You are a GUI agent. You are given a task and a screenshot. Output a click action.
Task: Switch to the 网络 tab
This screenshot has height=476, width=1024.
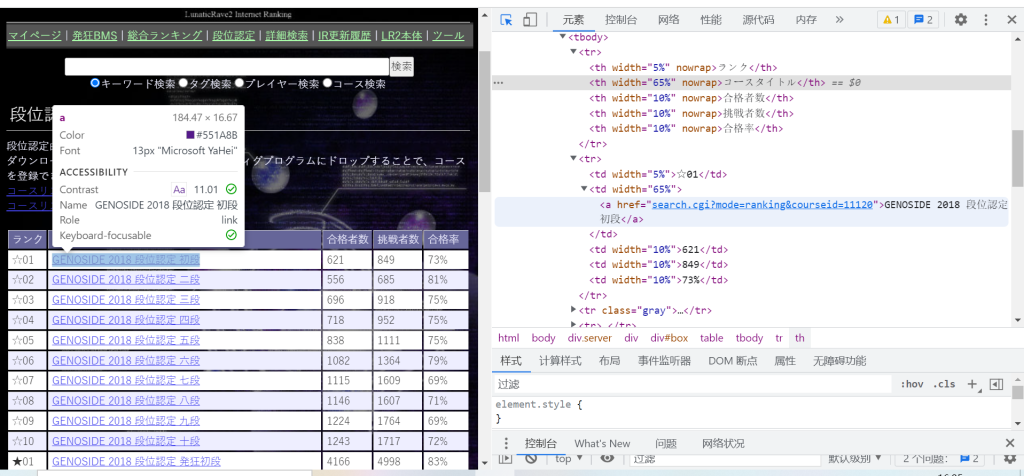pyautogui.click(x=669, y=19)
